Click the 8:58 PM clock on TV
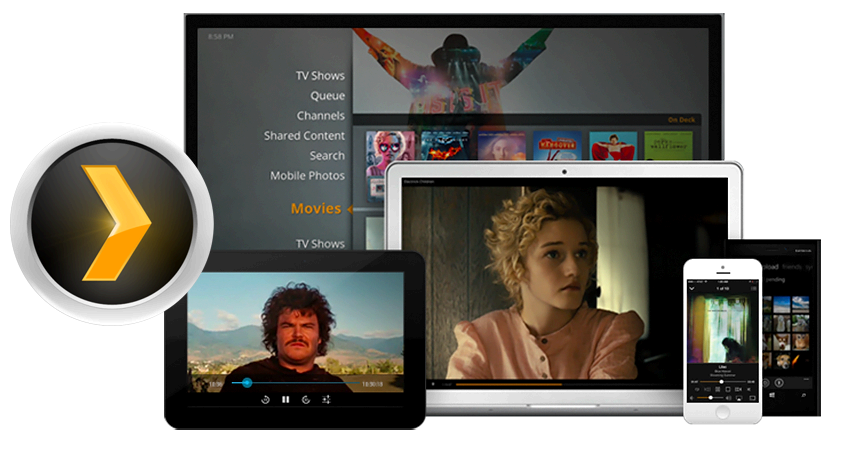Image resolution: width=850 pixels, height=450 pixels. click(x=221, y=37)
